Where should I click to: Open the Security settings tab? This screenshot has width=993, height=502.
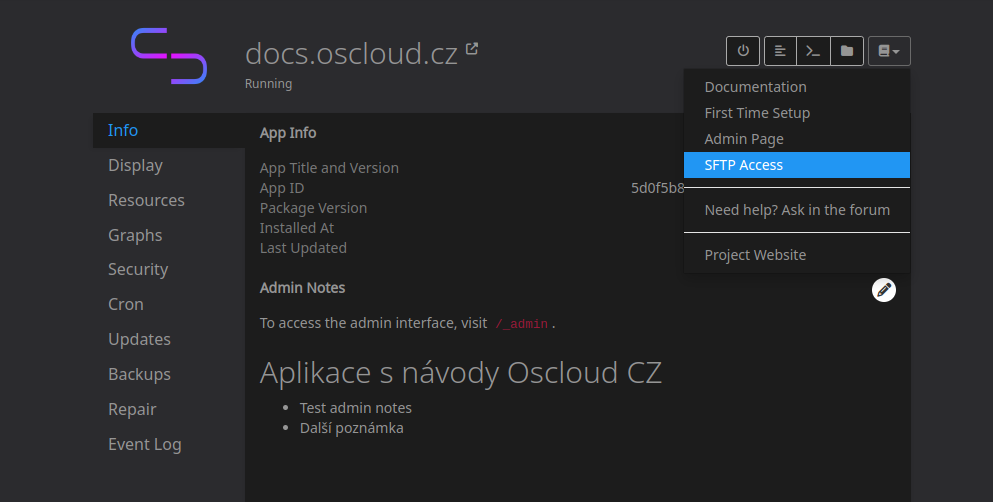(138, 269)
